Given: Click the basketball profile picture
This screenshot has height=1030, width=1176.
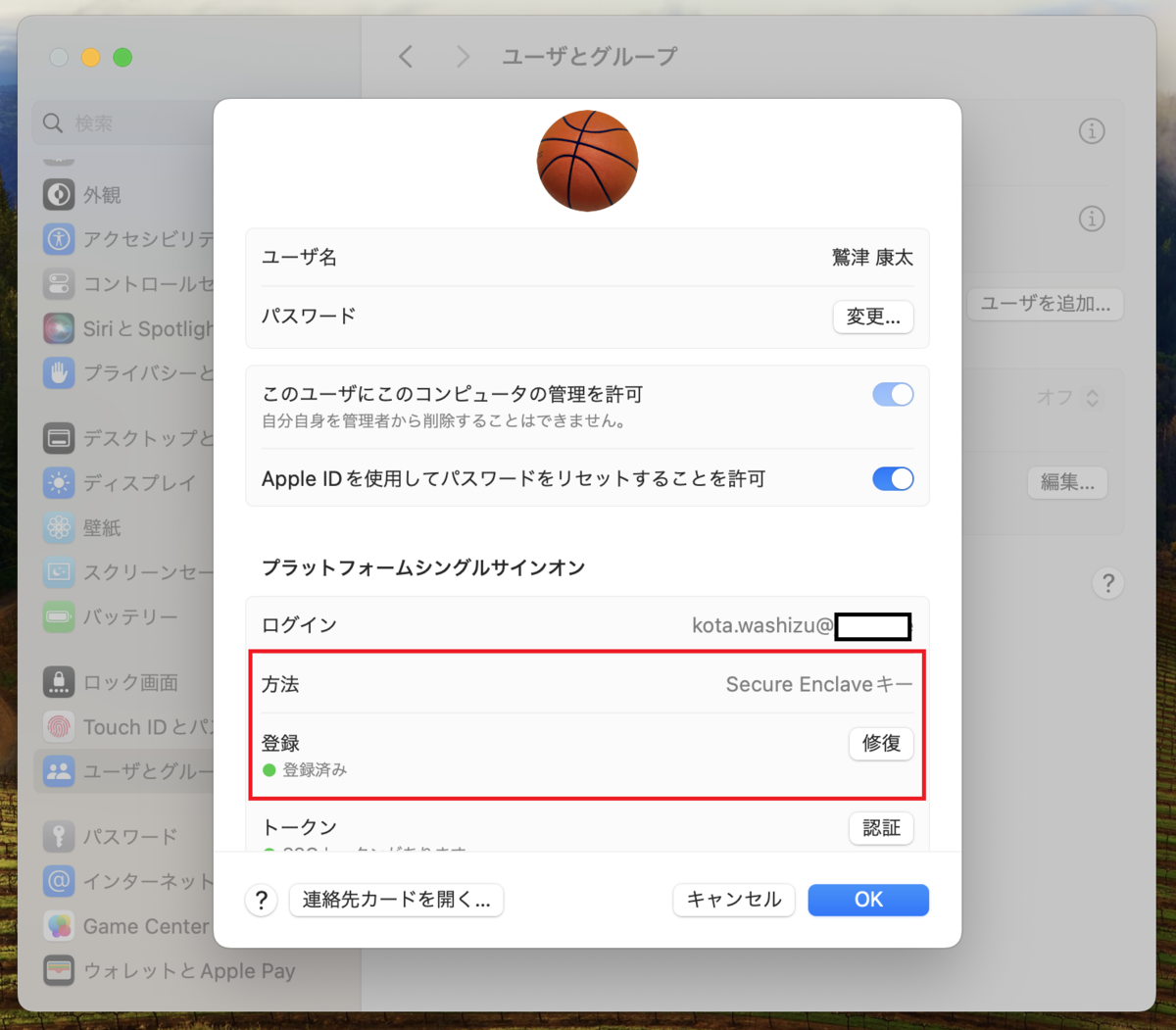Looking at the screenshot, I should [x=587, y=161].
